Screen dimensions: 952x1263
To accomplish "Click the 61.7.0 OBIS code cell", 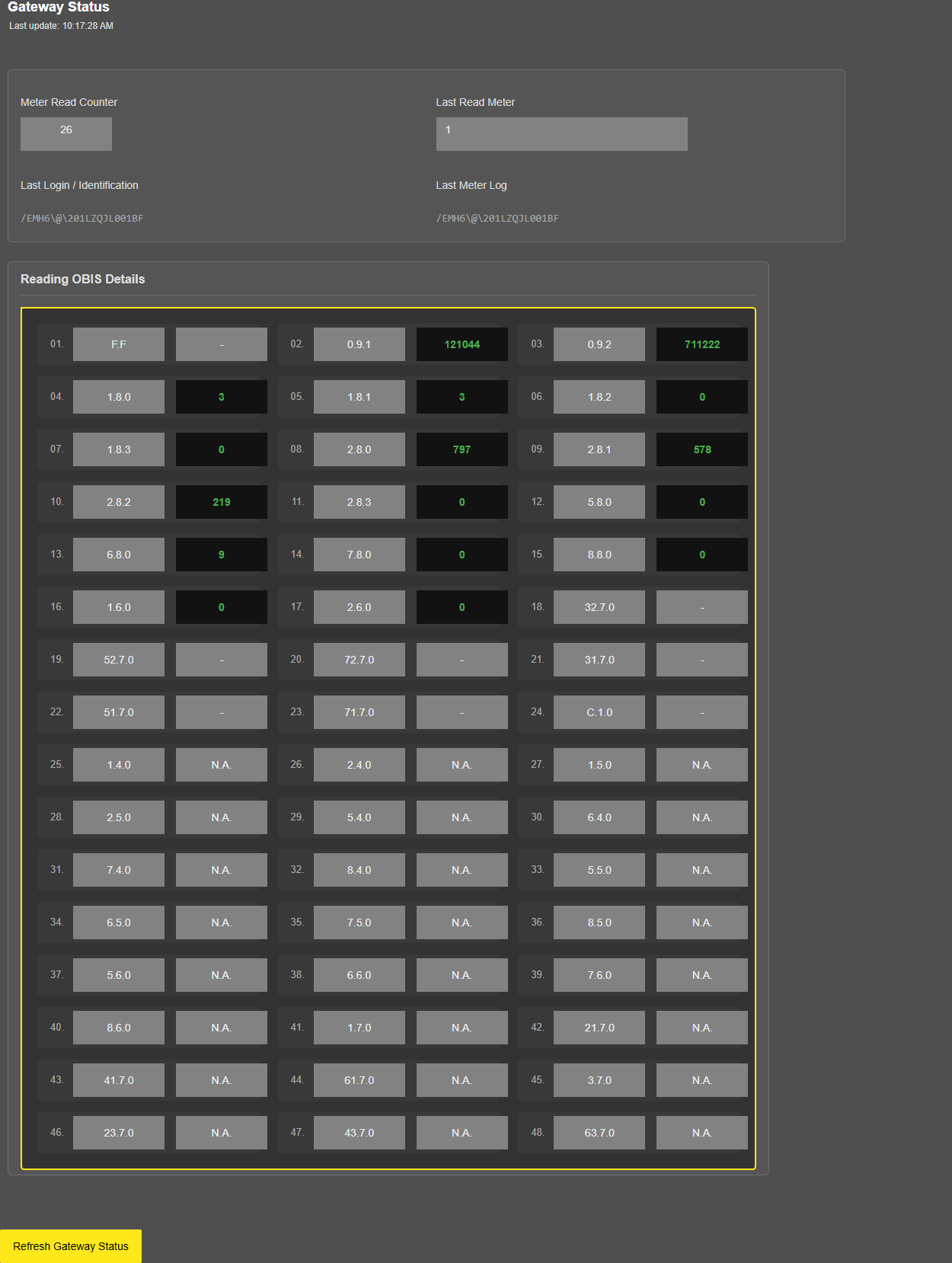I will coord(359,1080).
